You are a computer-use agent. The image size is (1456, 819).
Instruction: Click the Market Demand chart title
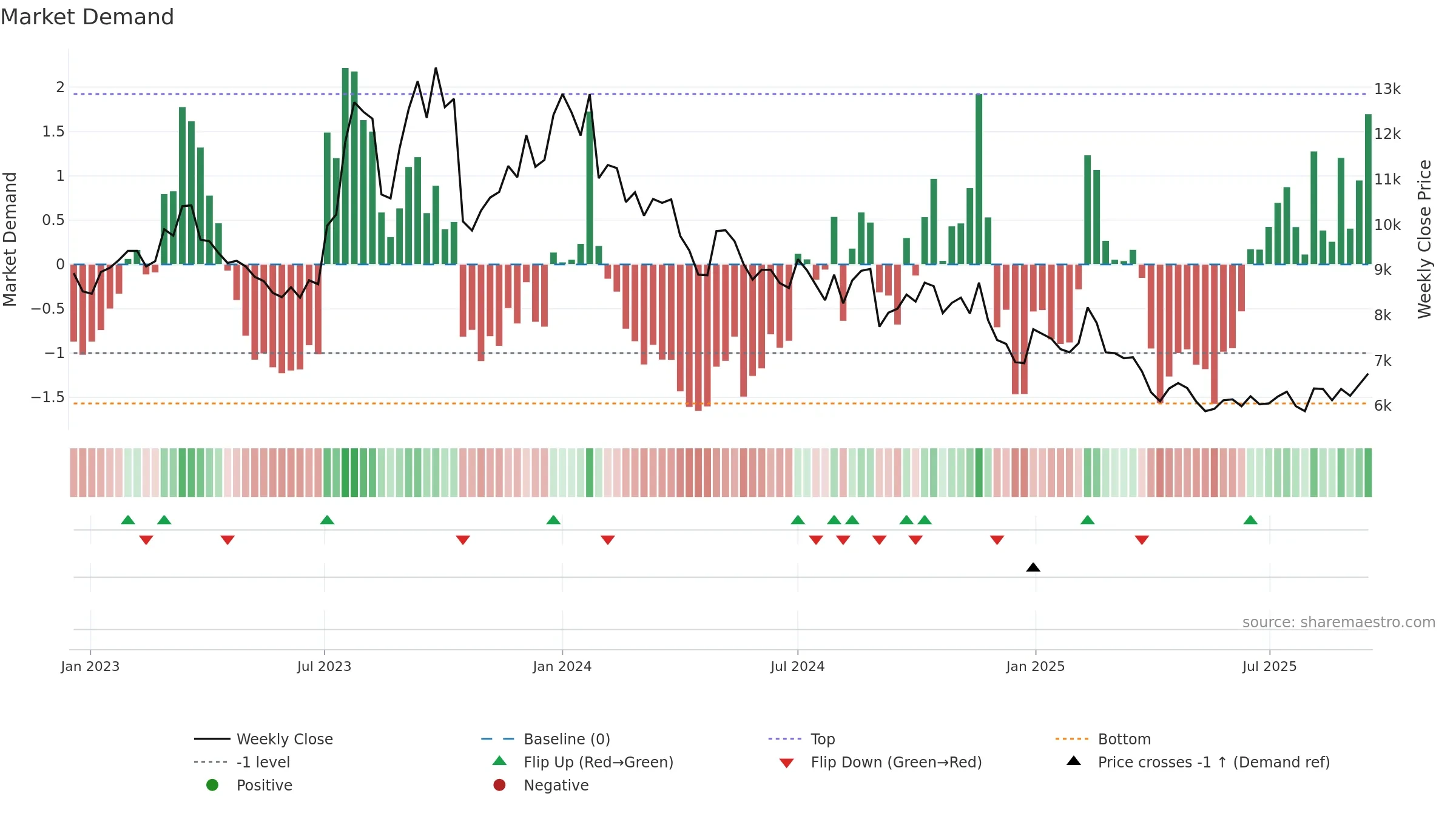tap(87, 17)
